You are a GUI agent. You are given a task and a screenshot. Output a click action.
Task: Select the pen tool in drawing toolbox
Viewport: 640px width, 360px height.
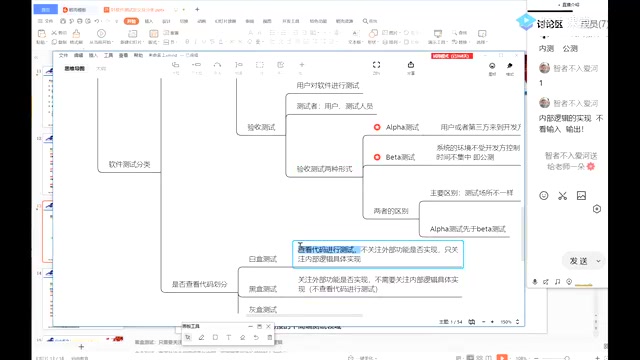pos(201,338)
